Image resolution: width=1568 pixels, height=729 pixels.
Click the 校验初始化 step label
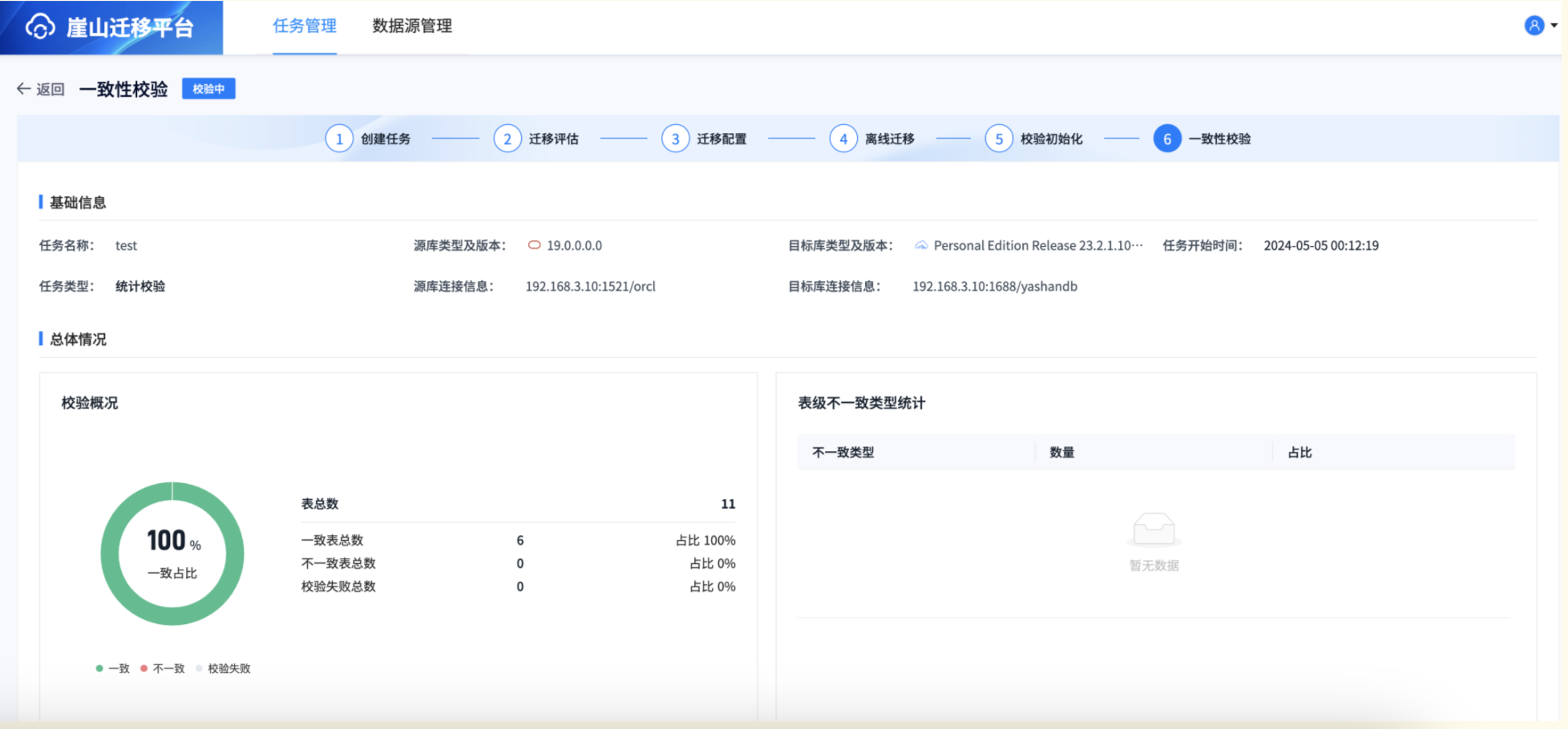tap(1052, 139)
